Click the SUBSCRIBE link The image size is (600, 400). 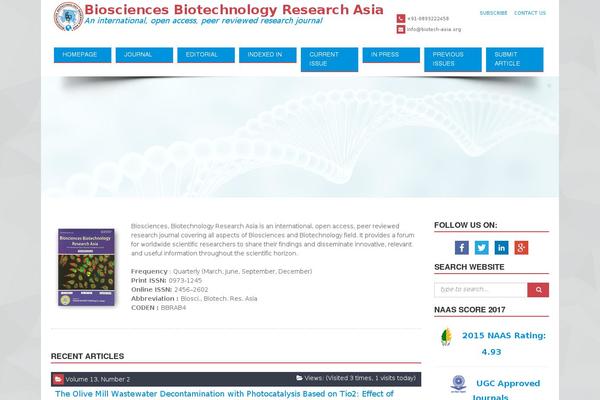tap(494, 13)
